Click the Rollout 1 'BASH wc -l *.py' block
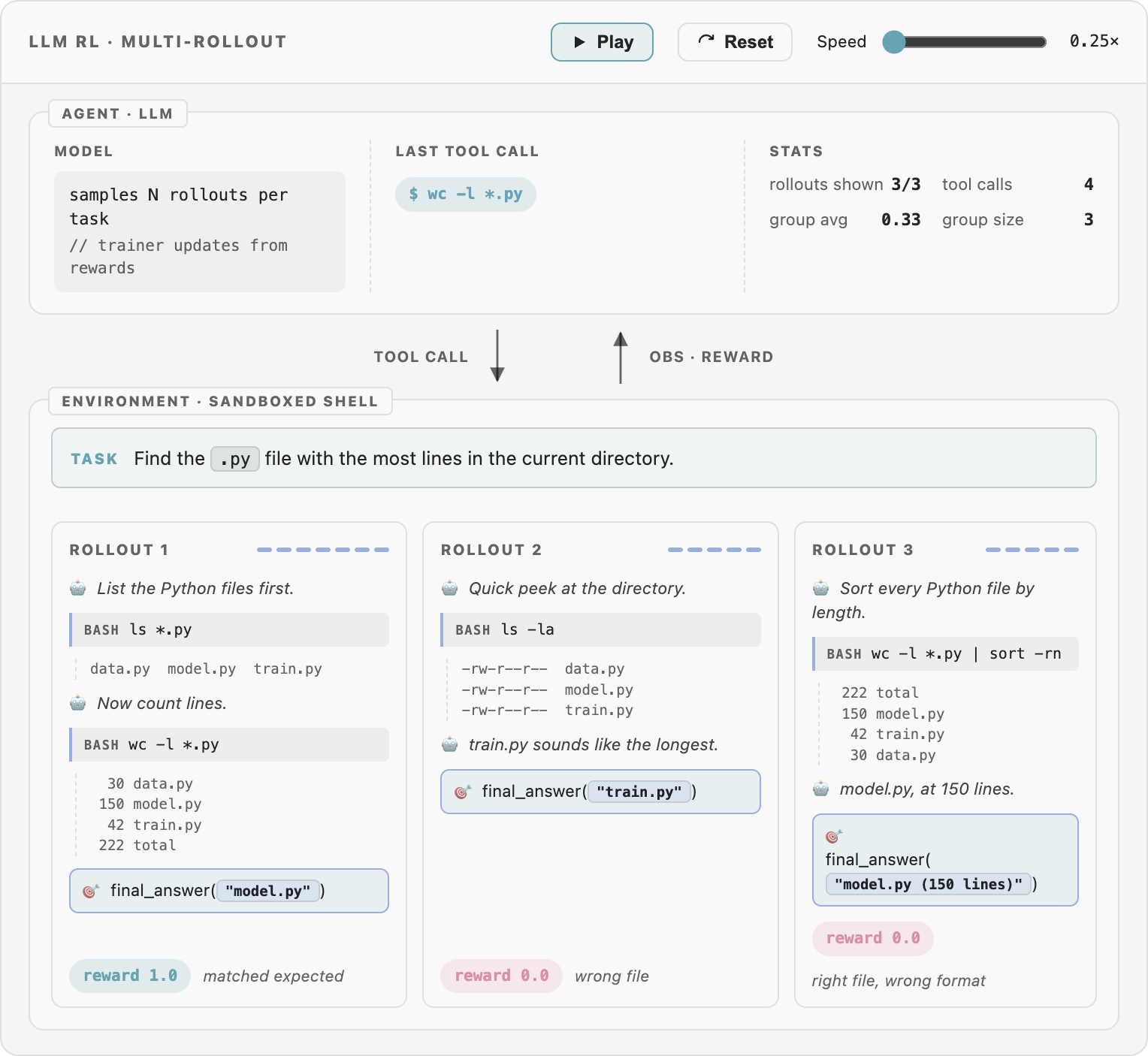 pyautogui.click(x=229, y=744)
